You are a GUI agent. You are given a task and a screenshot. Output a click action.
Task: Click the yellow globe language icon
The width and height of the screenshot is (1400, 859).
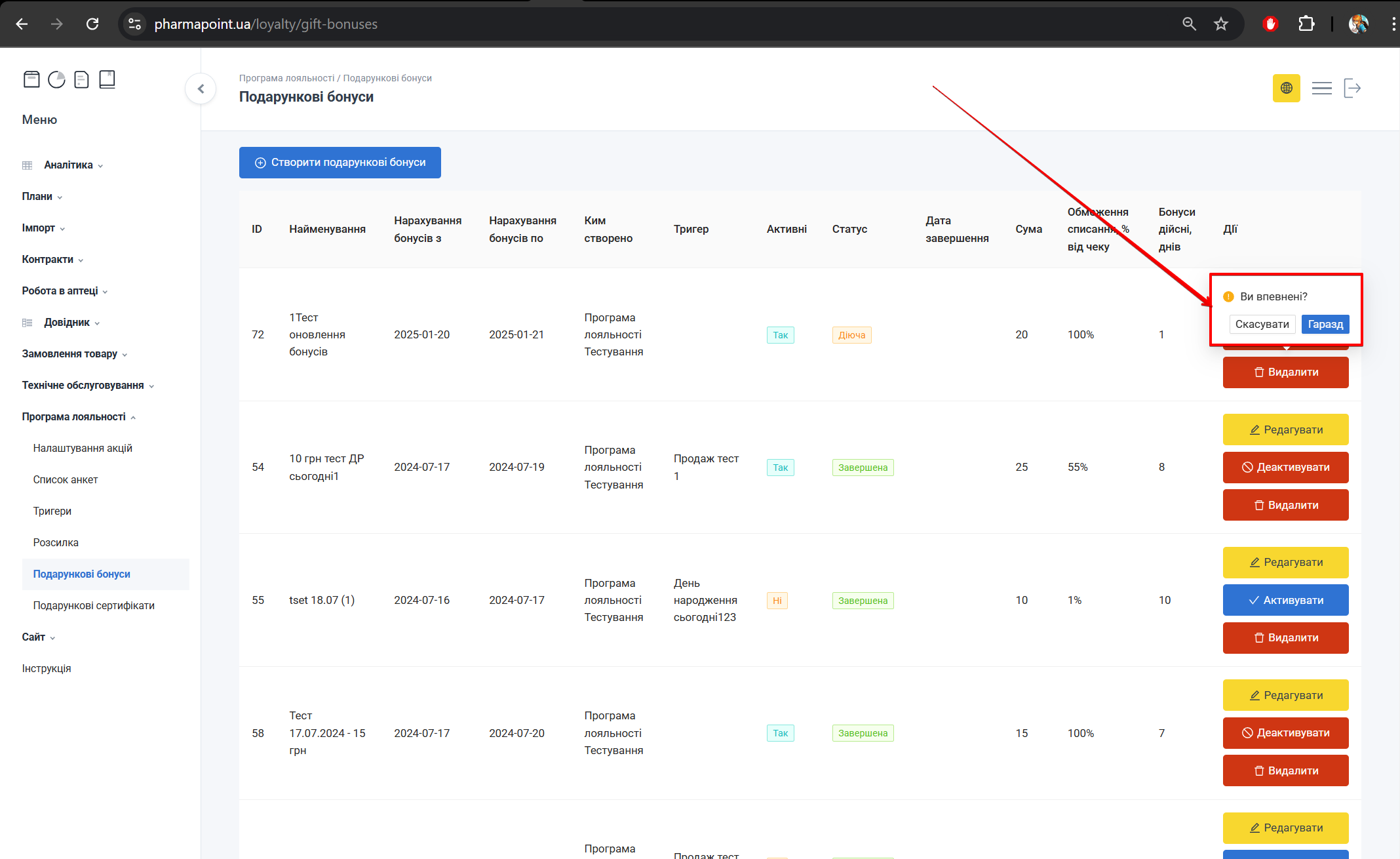coord(1286,88)
